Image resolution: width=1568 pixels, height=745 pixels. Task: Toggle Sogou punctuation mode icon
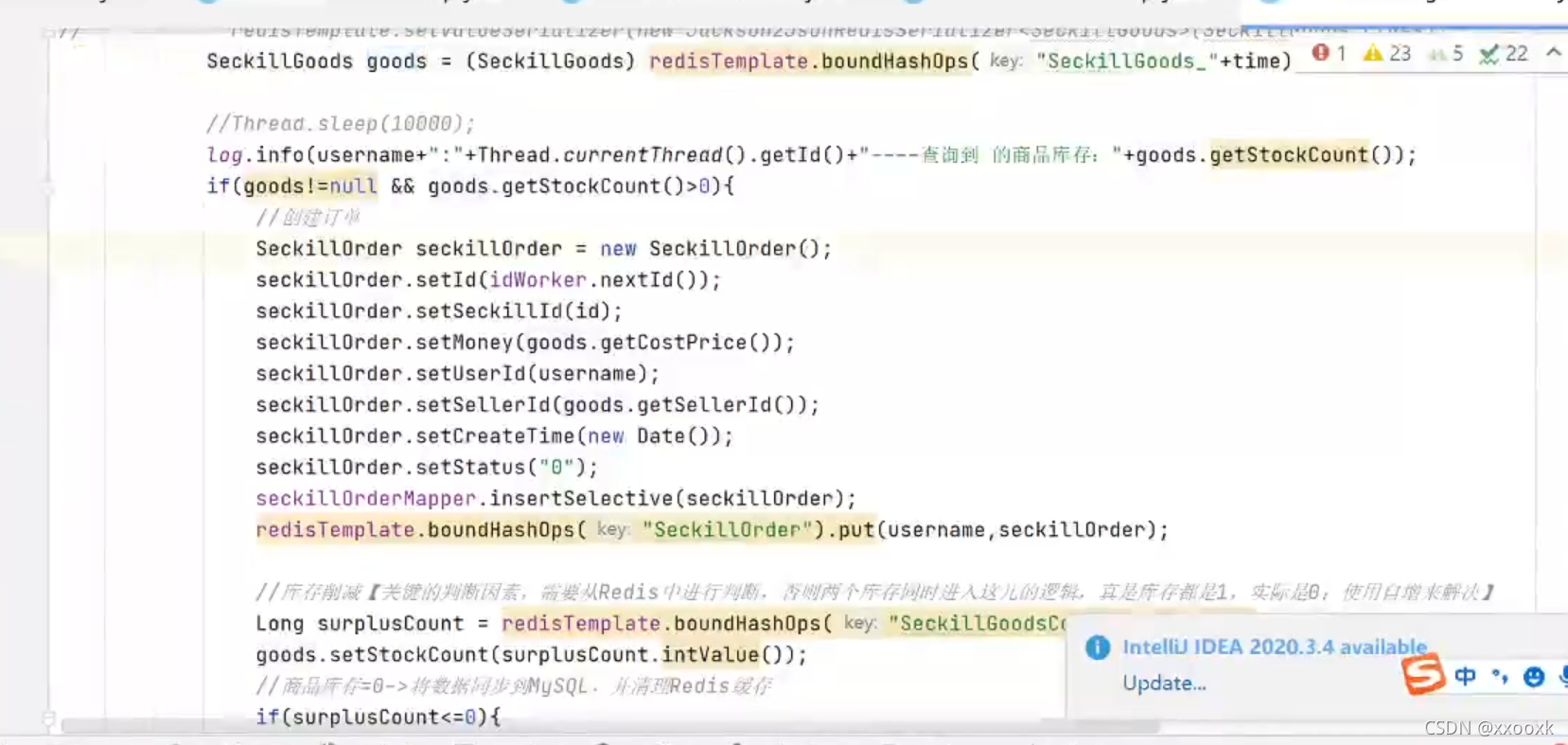click(1500, 676)
